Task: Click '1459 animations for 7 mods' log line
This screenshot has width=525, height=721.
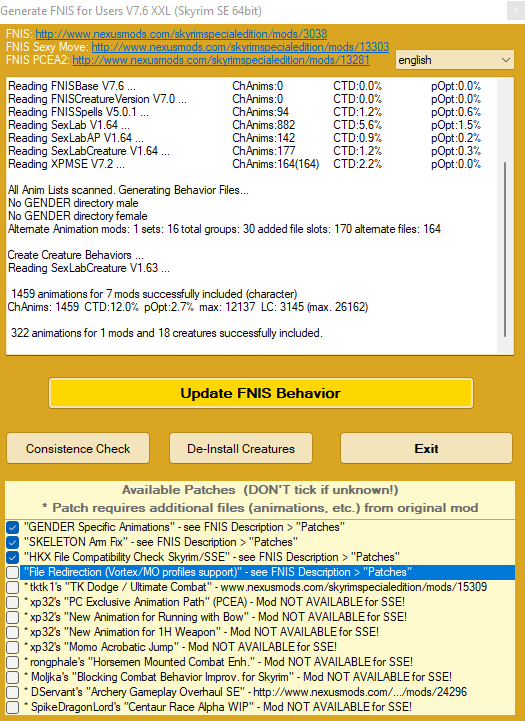Action: tap(154, 294)
